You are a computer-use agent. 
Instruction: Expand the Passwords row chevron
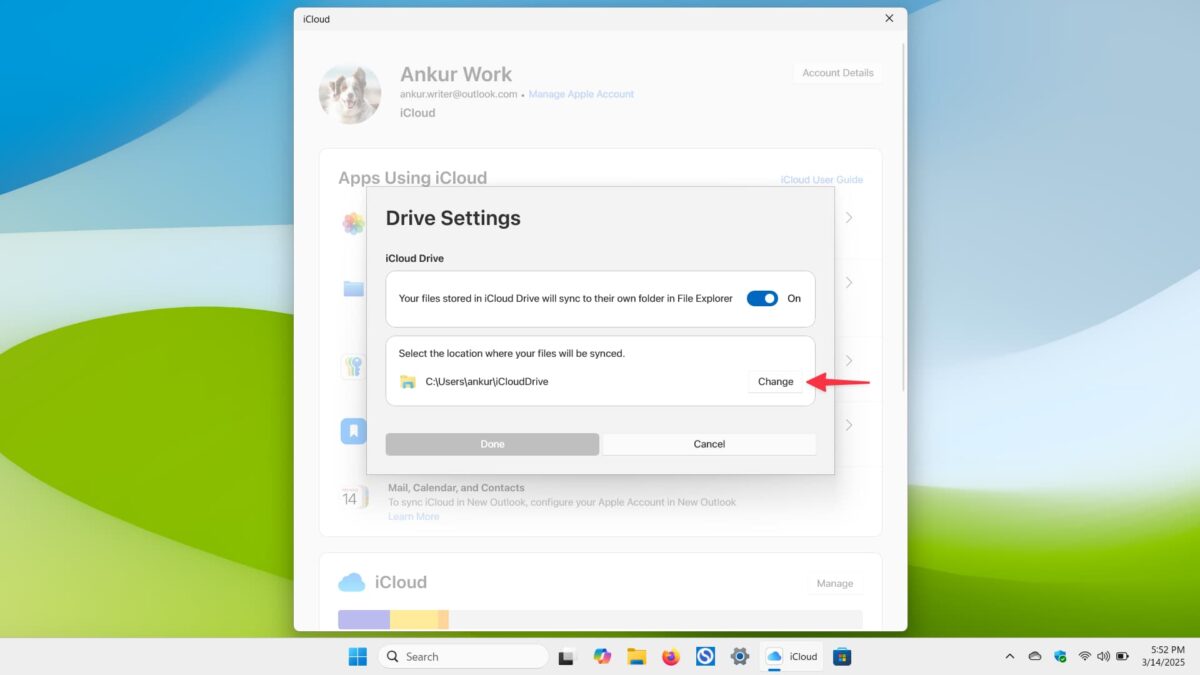click(x=849, y=360)
